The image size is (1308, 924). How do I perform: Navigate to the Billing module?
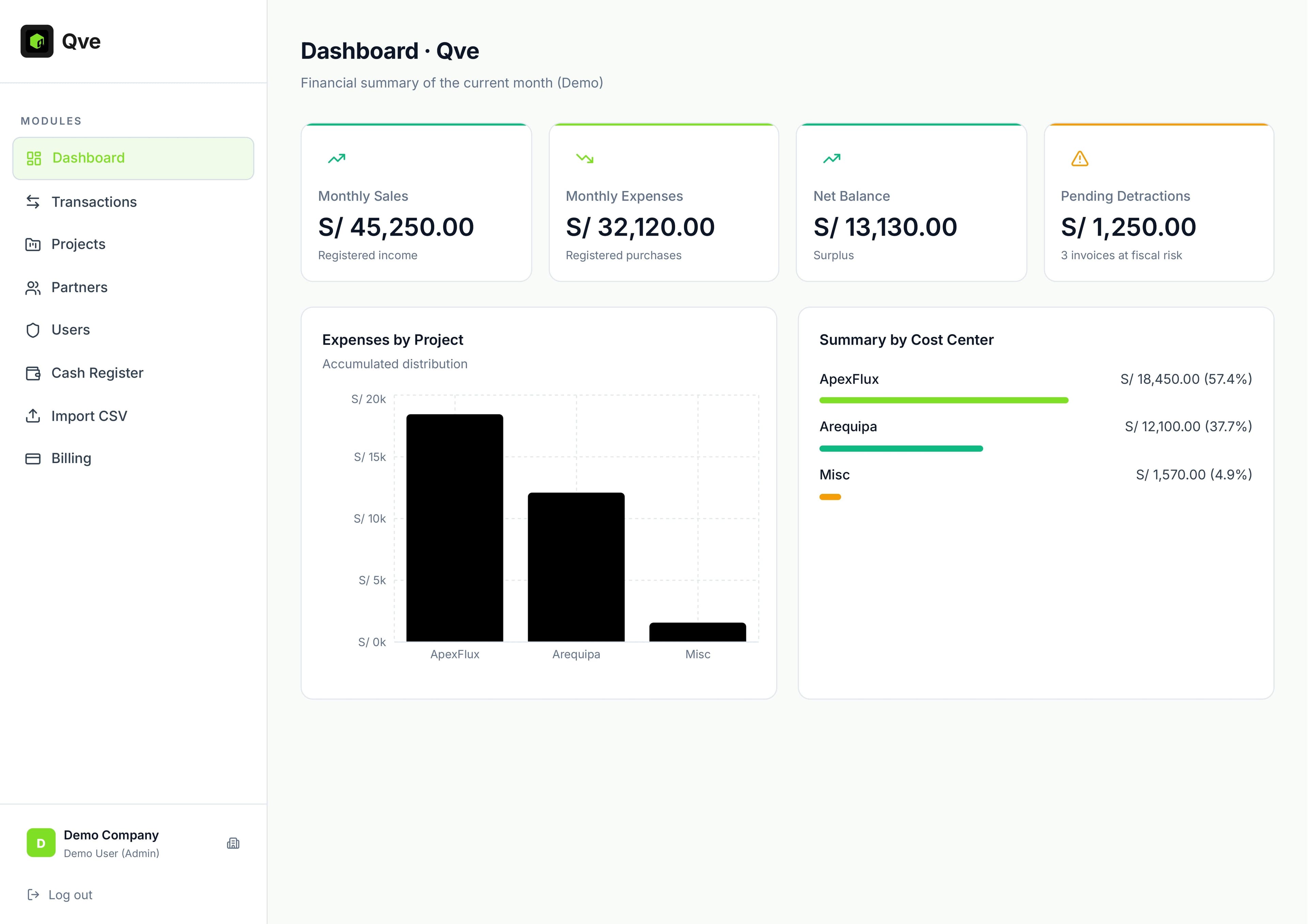pos(71,458)
